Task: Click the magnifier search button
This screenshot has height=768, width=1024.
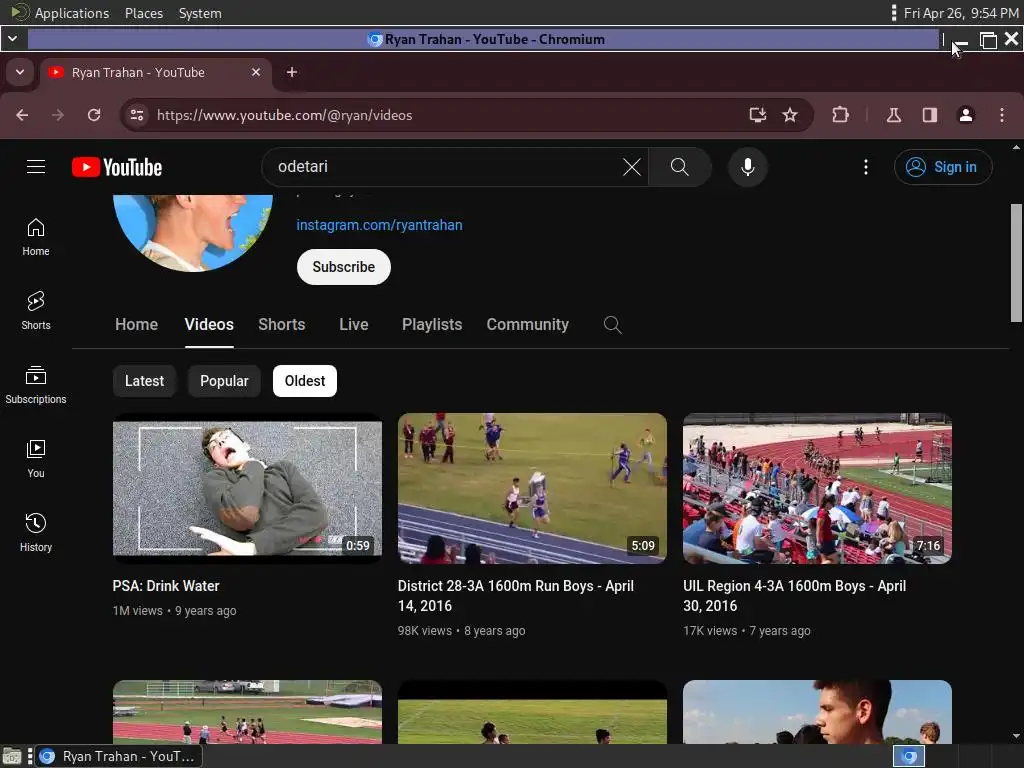Action: (680, 167)
